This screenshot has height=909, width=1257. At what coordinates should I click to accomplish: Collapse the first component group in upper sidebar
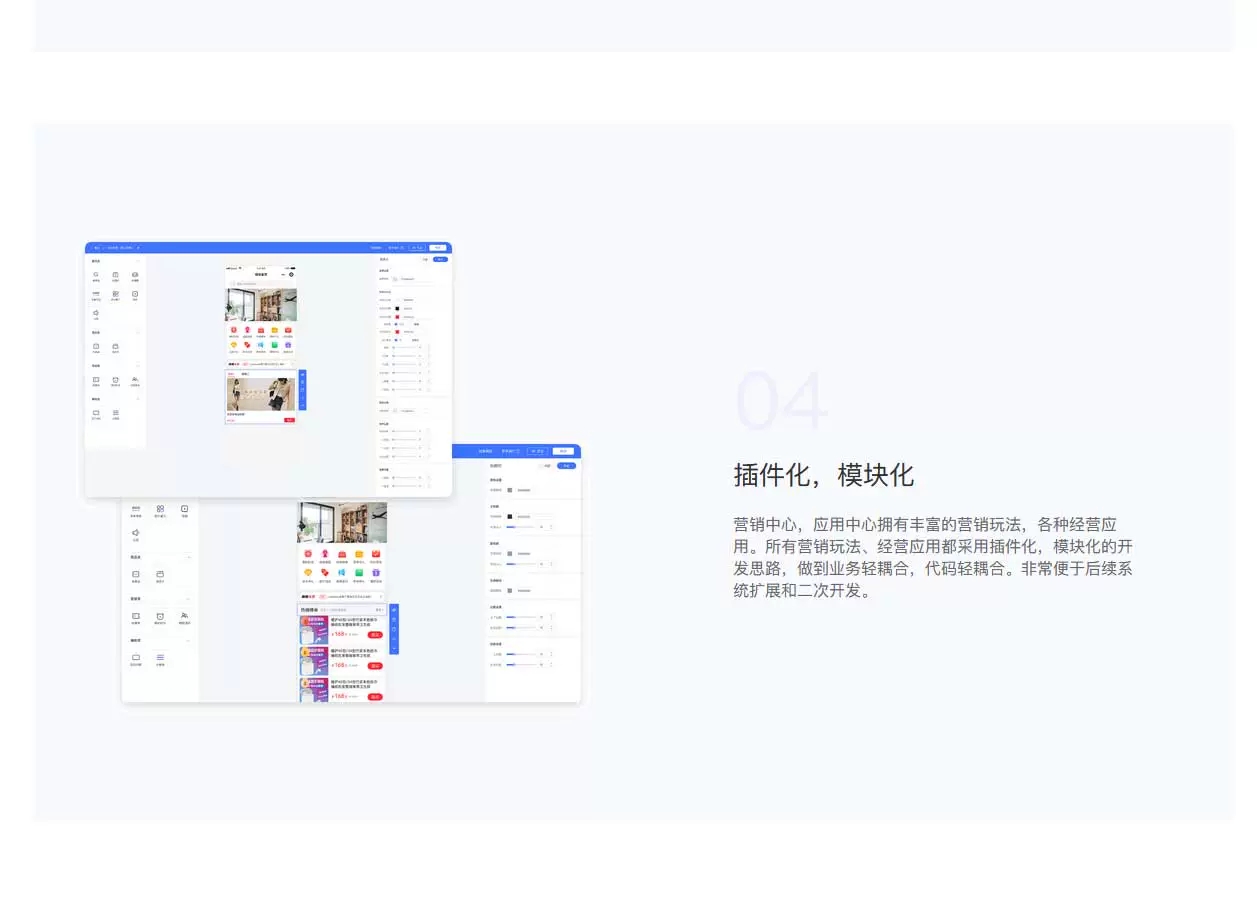(x=138, y=261)
